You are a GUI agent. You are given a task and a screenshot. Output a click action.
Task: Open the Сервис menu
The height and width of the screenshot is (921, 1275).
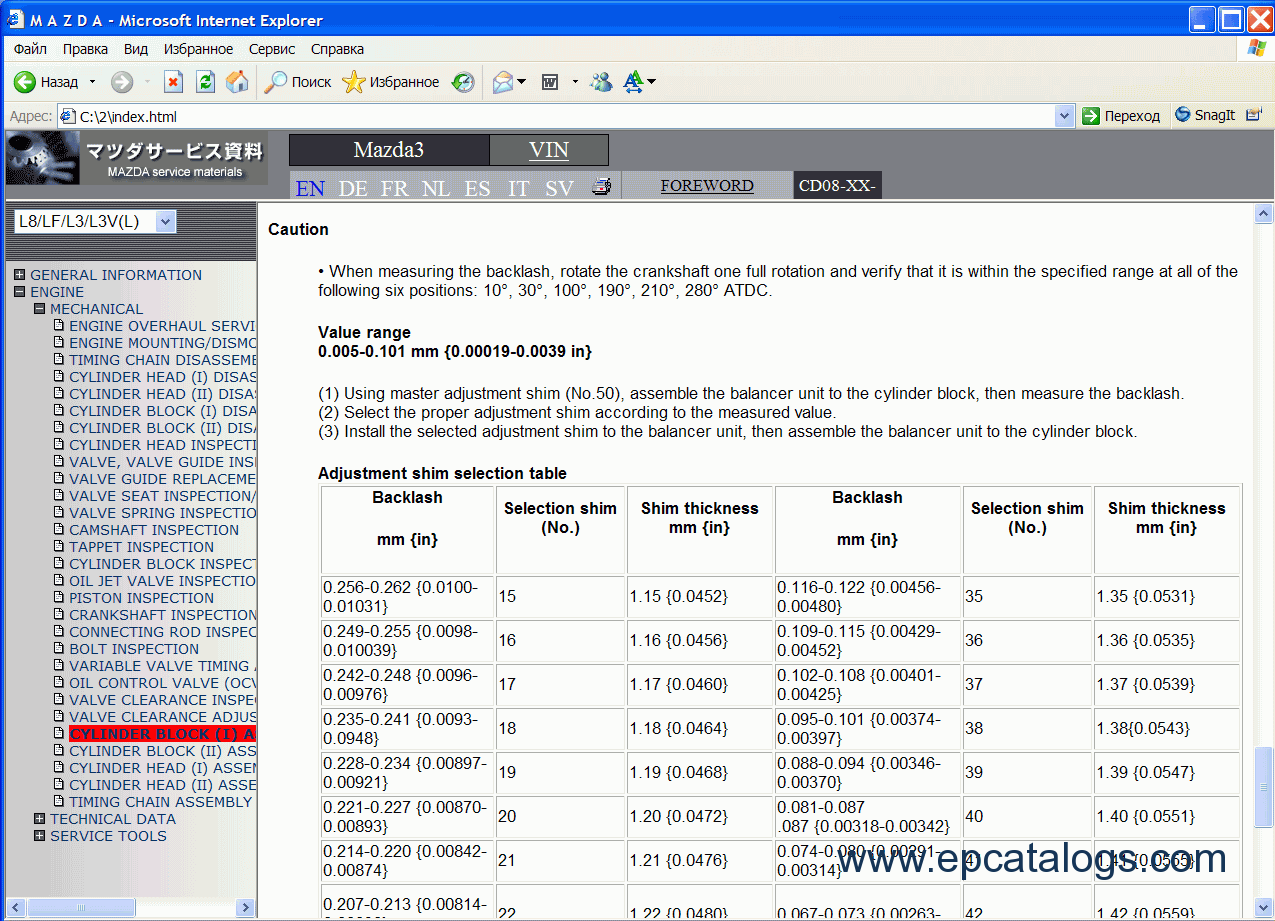coord(272,49)
